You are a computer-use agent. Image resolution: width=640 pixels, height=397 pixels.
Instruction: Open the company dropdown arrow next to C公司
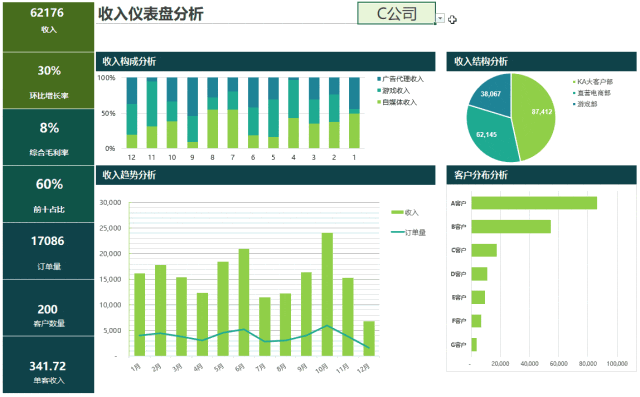[440, 19]
